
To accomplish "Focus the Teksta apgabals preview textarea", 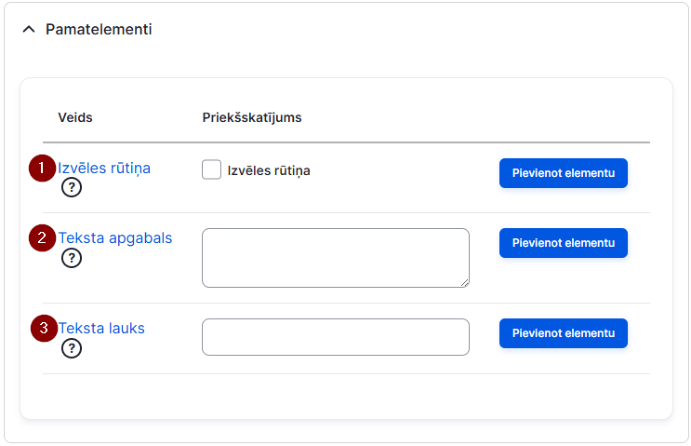I will pos(336,258).
